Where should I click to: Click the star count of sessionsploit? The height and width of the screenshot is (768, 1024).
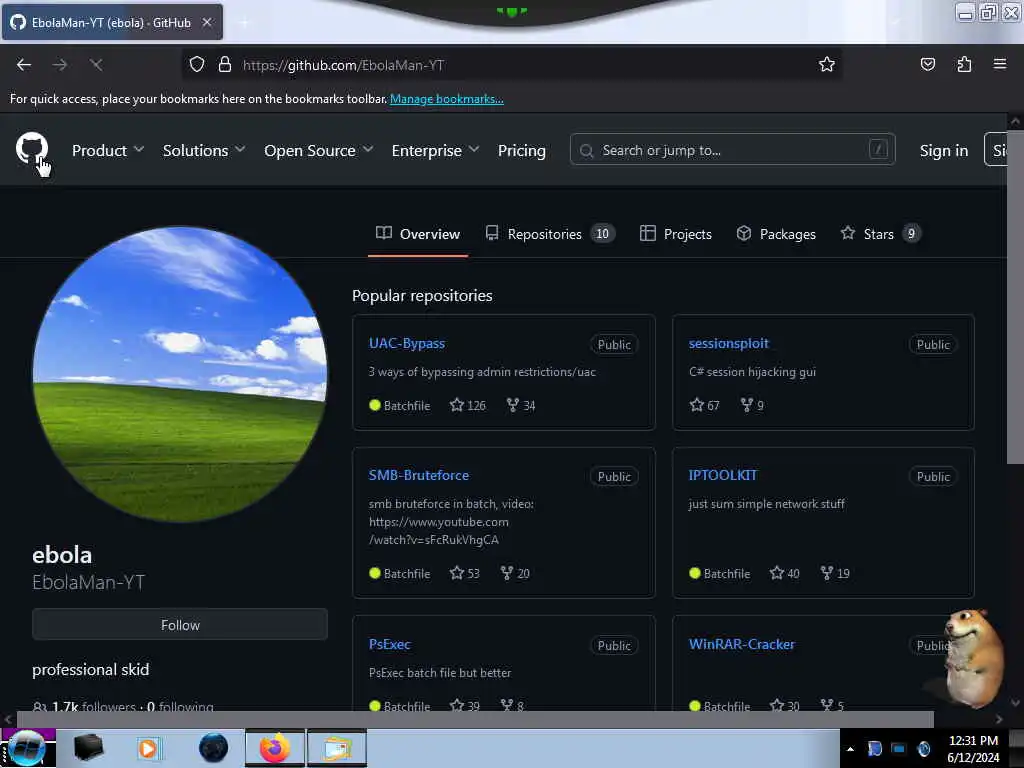pyautogui.click(x=705, y=406)
